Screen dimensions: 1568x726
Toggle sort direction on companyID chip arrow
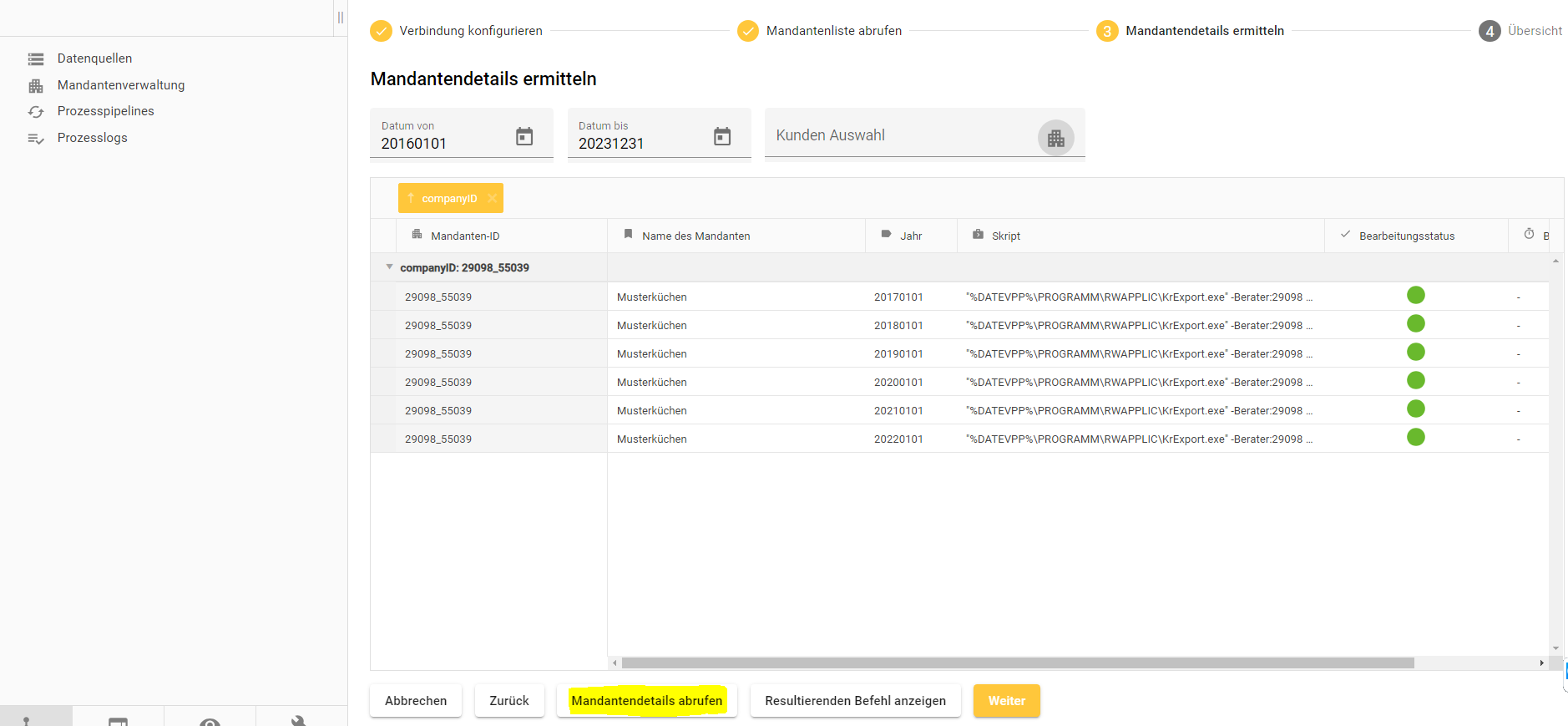[411, 199]
